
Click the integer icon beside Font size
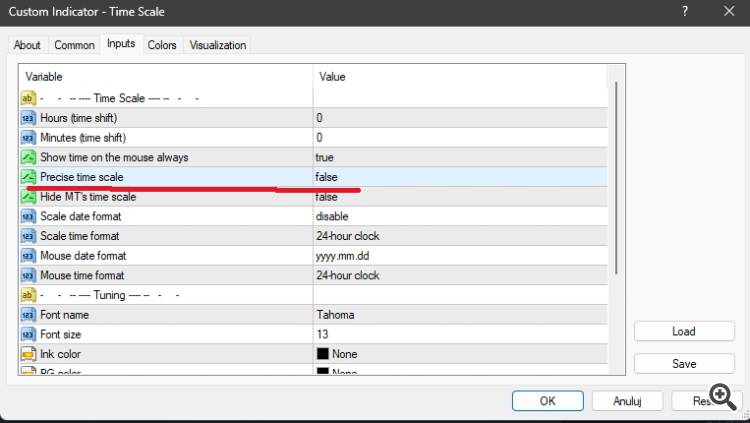(28, 334)
